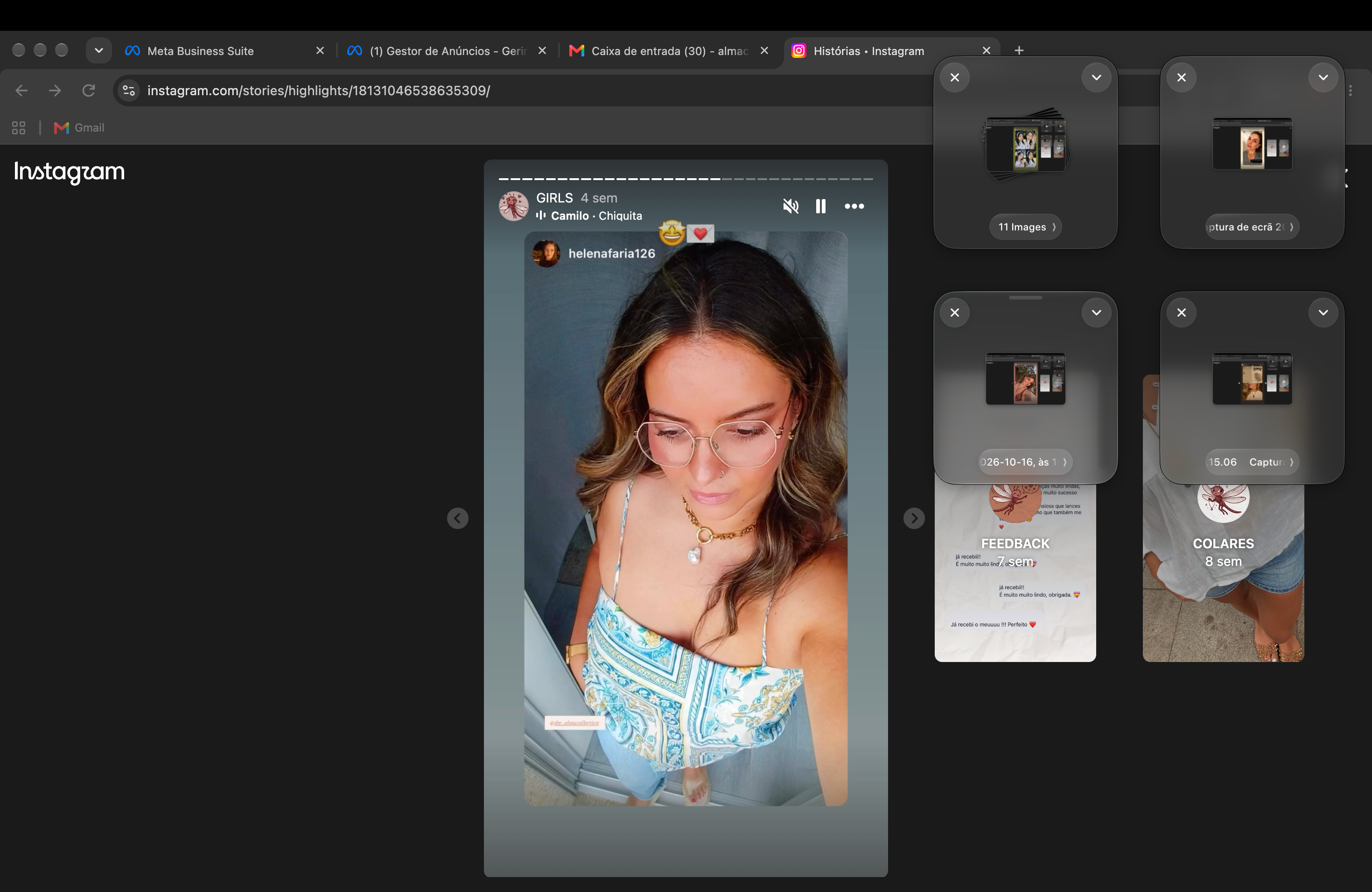The image size is (1372, 892).
Task: Open the Gmail bookmark
Action: pyautogui.click(x=79, y=128)
